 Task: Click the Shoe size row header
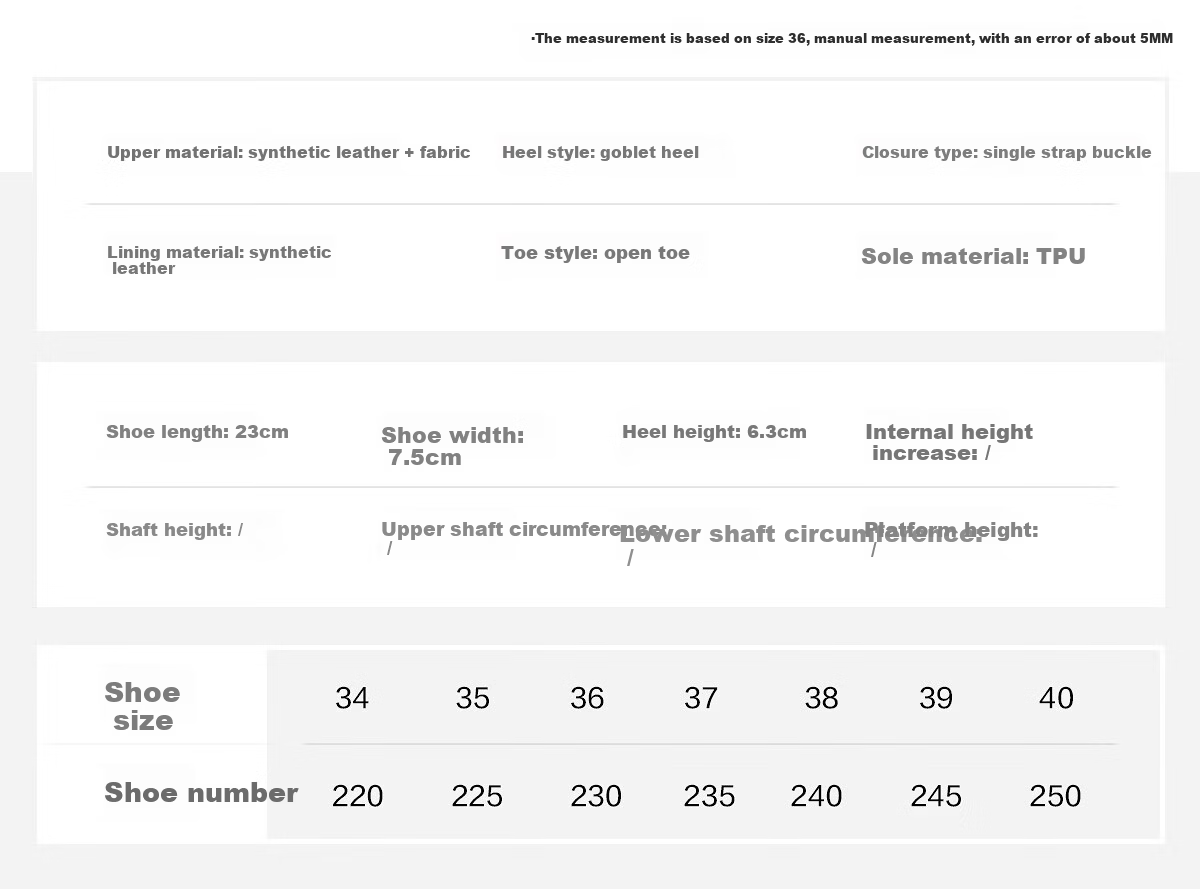(x=143, y=706)
